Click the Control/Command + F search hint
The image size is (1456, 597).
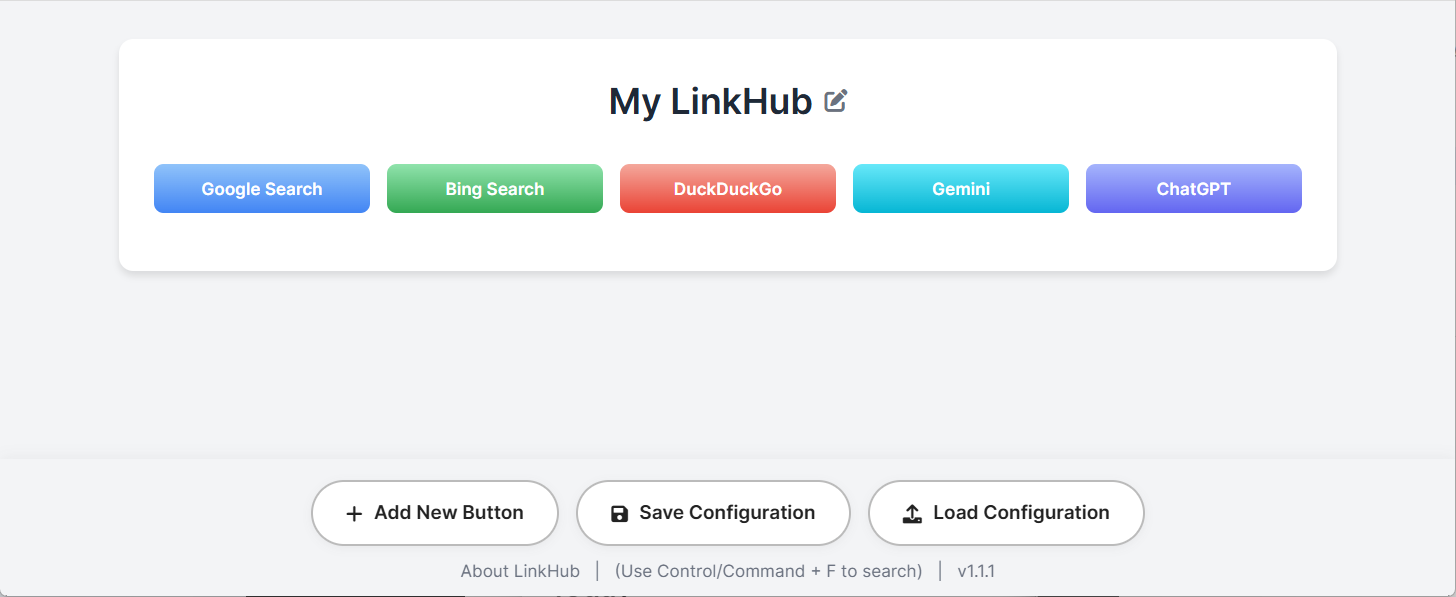pyautogui.click(x=768, y=571)
